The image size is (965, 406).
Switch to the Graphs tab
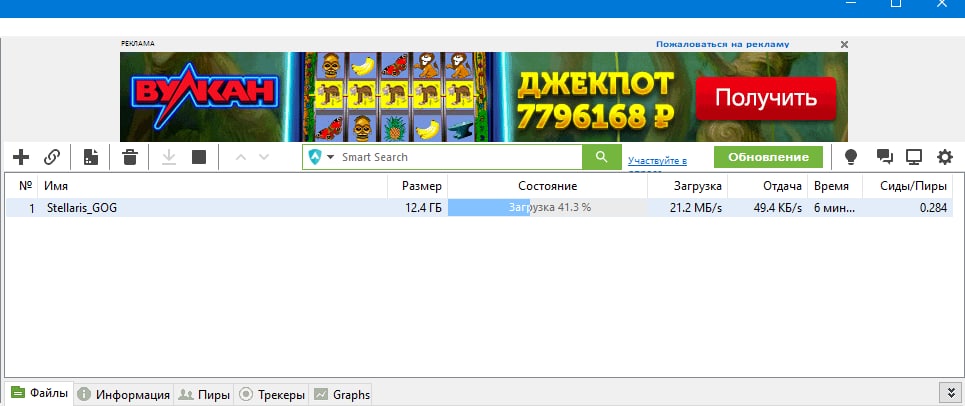point(341,394)
